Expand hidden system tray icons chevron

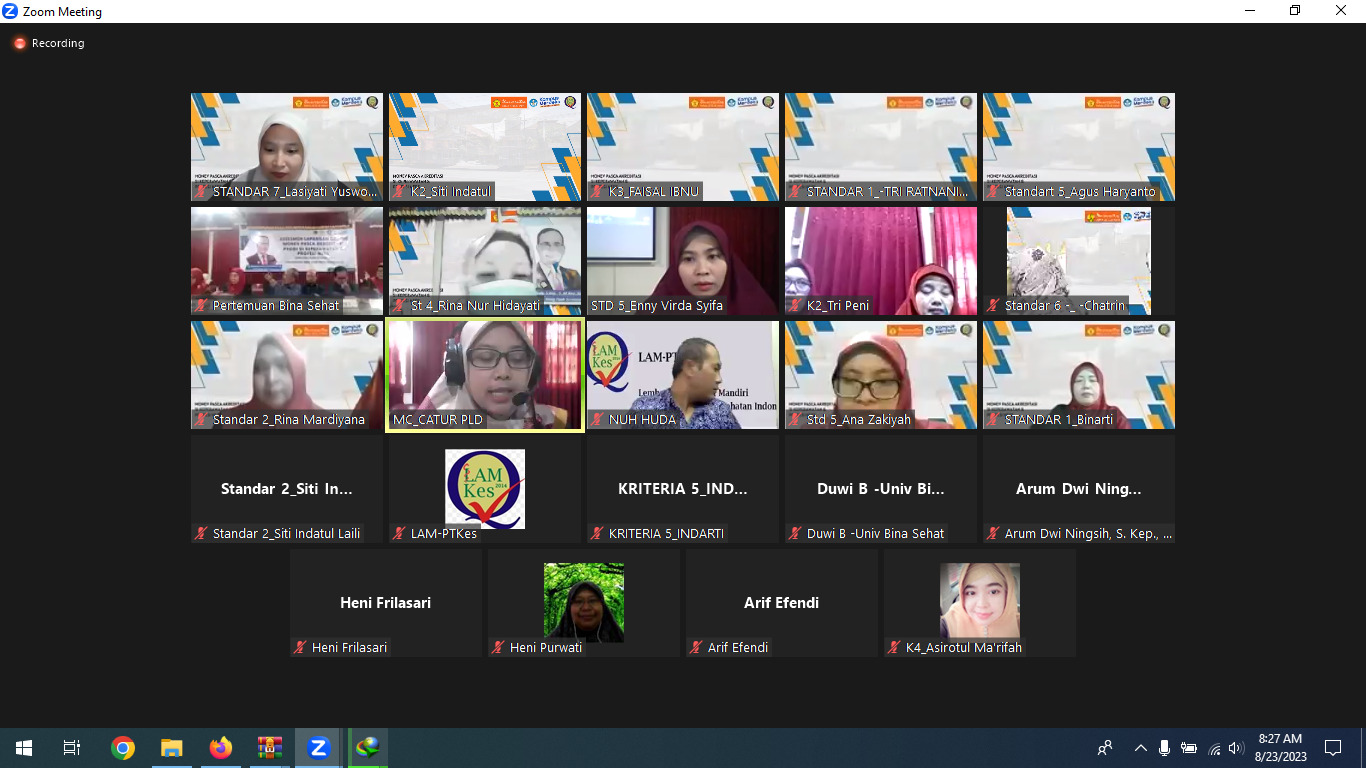(1140, 748)
